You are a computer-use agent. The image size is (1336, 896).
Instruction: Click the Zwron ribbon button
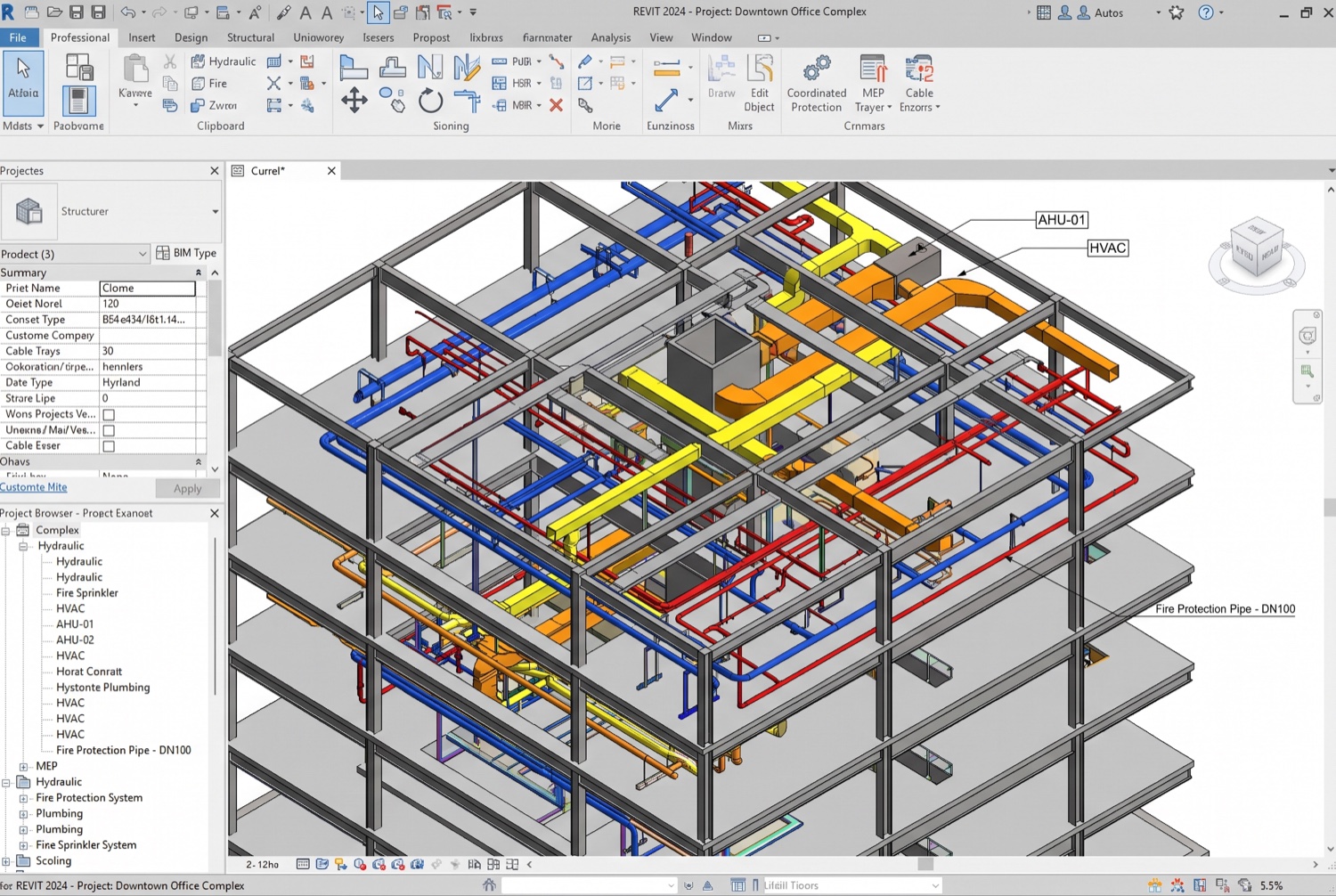pyautogui.click(x=215, y=105)
